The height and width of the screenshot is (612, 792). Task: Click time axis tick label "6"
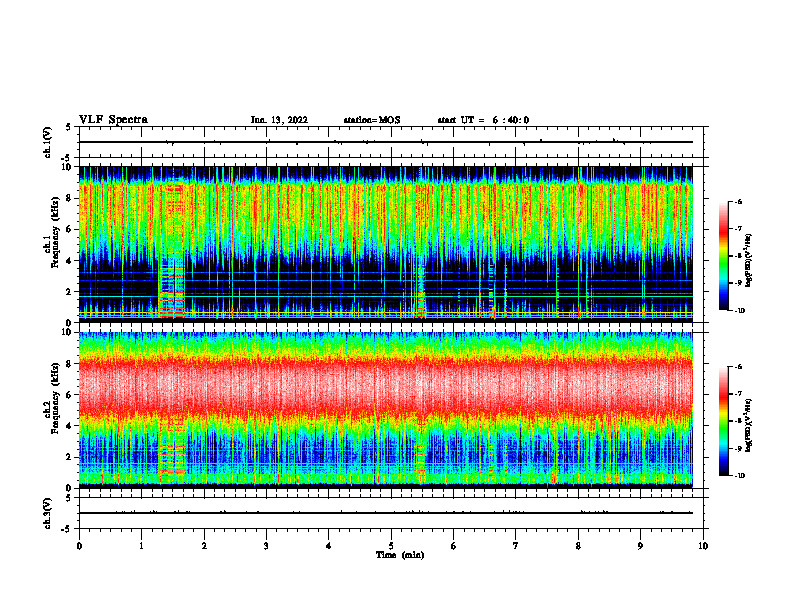(x=454, y=546)
